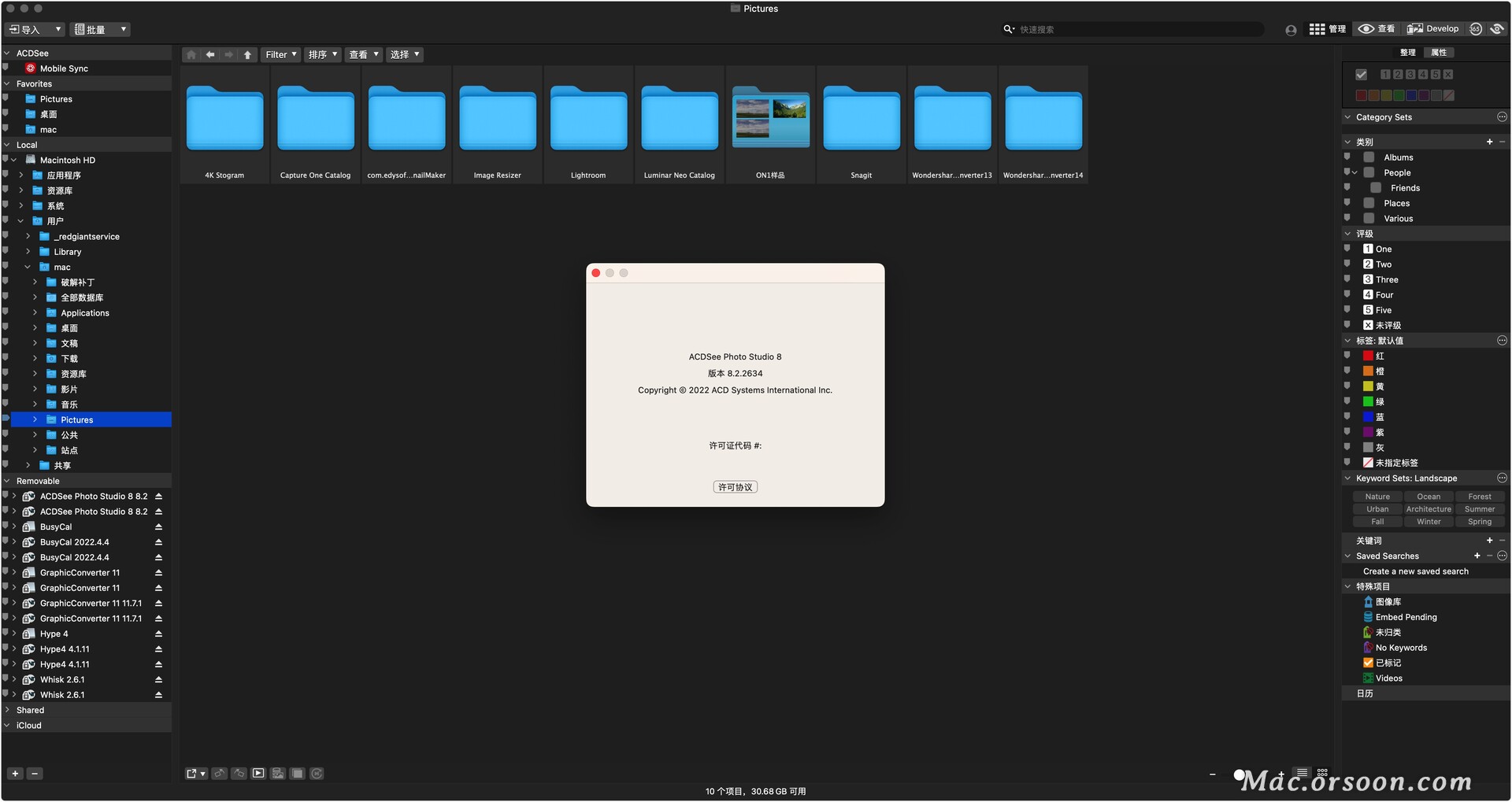Expand the Library folder in tree
The width and height of the screenshot is (1512, 802).
[x=28, y=252]
